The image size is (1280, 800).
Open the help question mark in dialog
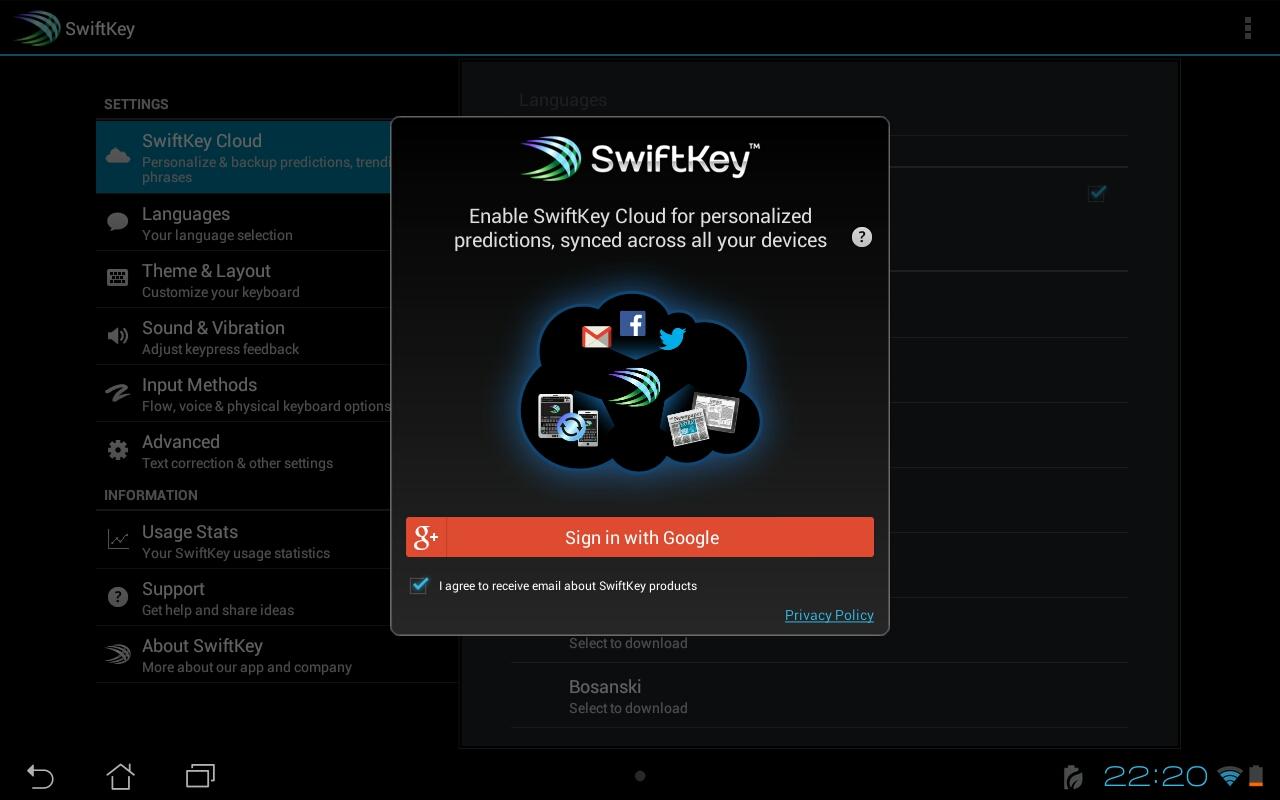click(x=861, y=237)
